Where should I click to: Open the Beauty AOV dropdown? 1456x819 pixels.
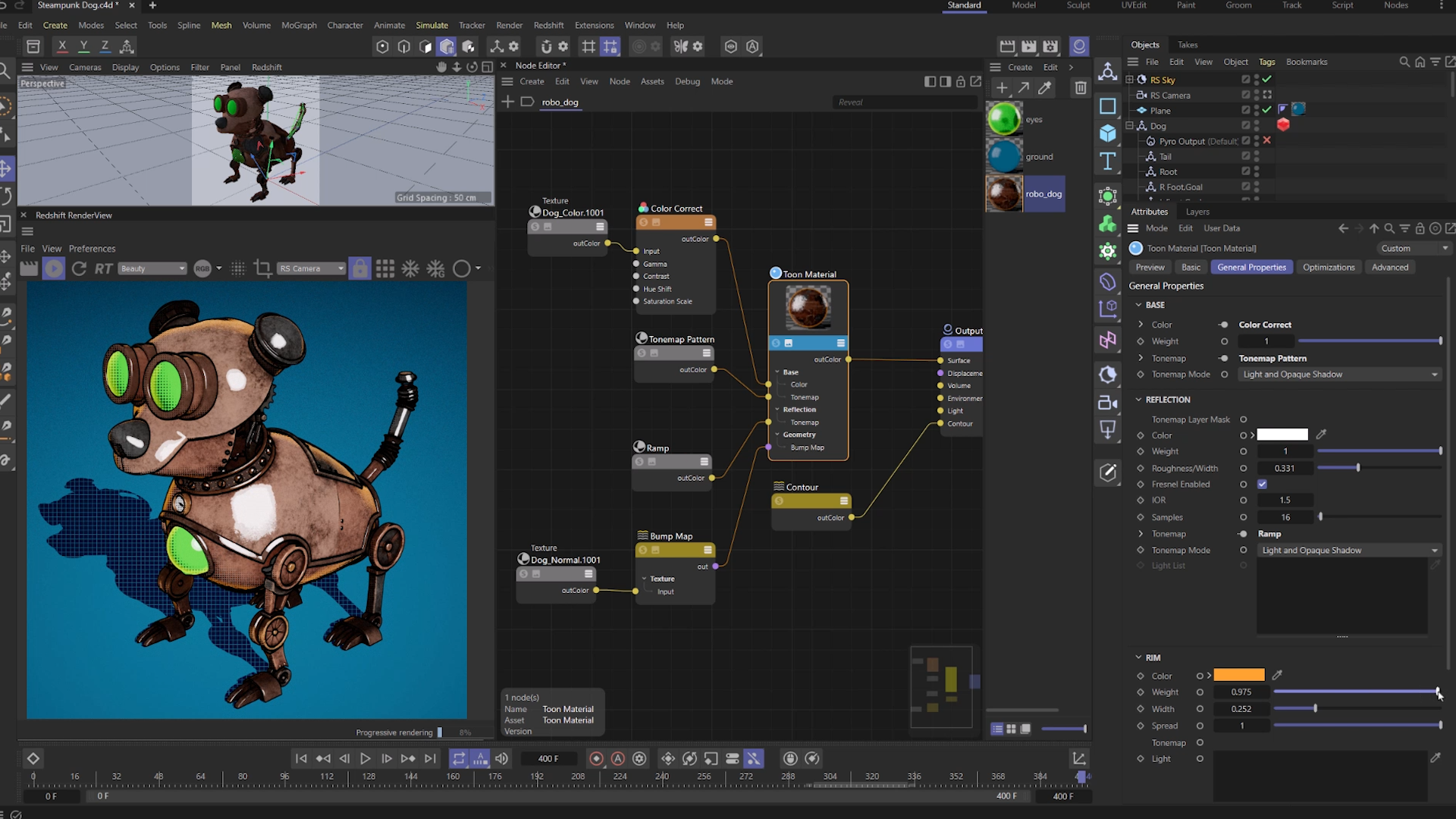pyautogui.click(x=152, y=268)
